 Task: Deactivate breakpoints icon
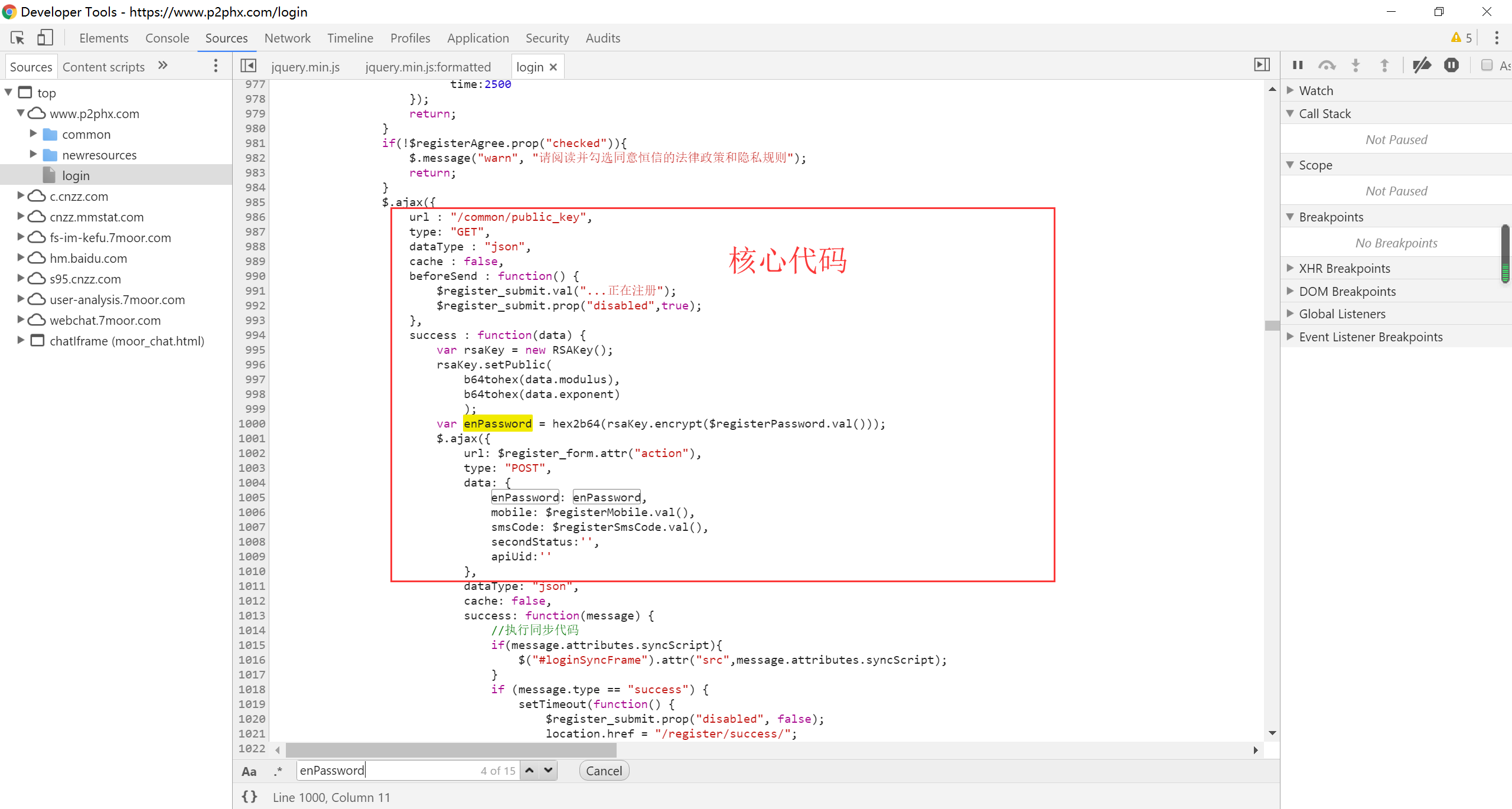click(1422, 65)
